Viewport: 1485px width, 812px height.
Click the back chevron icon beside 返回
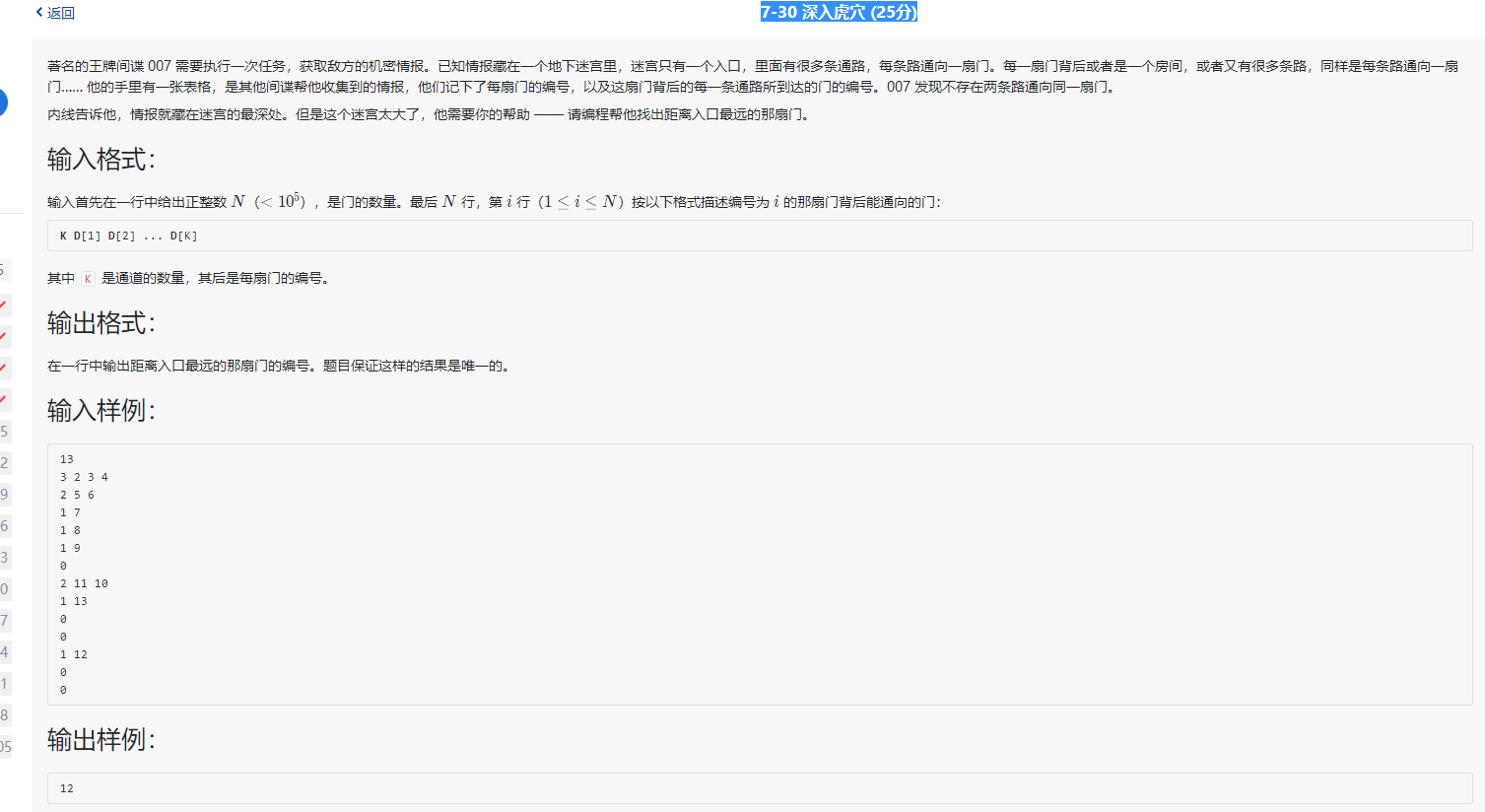coord(39,12)
